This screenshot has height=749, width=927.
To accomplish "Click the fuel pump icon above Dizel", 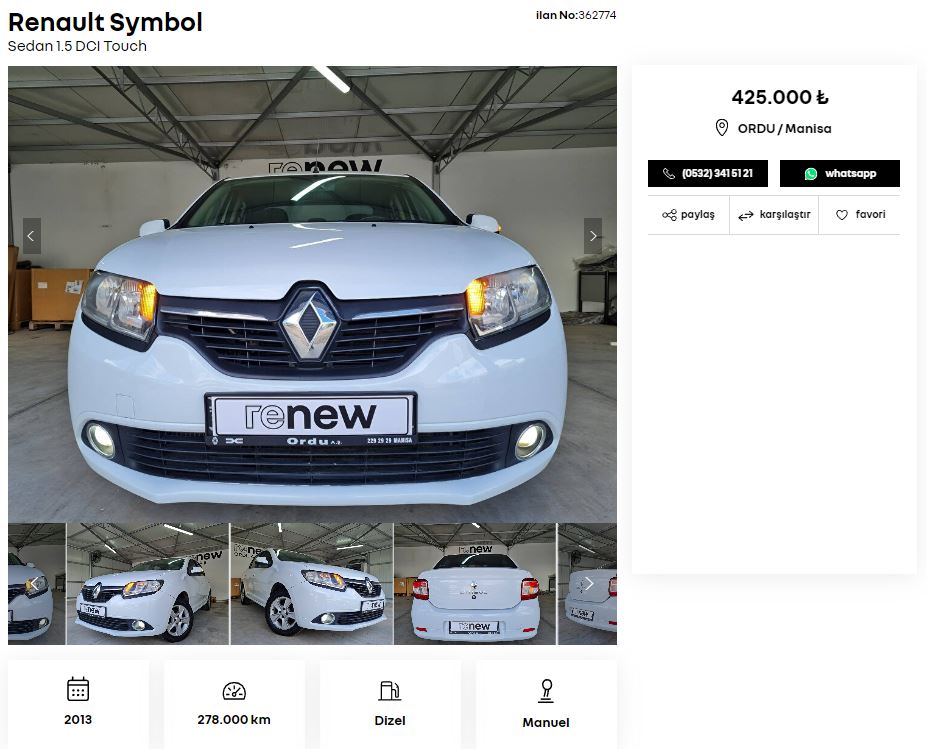I will coord(390,690).
